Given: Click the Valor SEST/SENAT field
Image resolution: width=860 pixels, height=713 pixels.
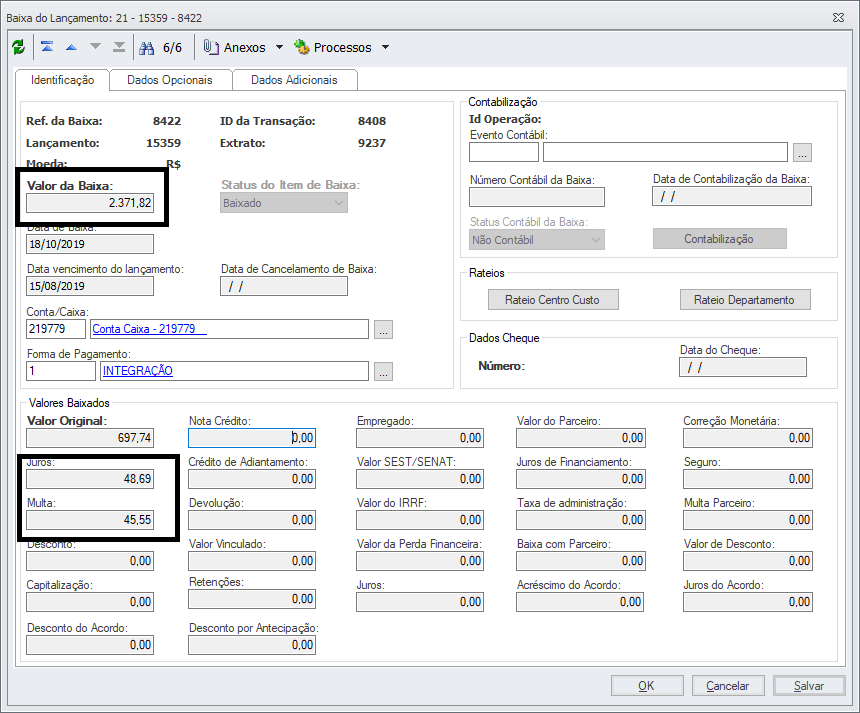Looking at the screenshot, I should (420, 479).
